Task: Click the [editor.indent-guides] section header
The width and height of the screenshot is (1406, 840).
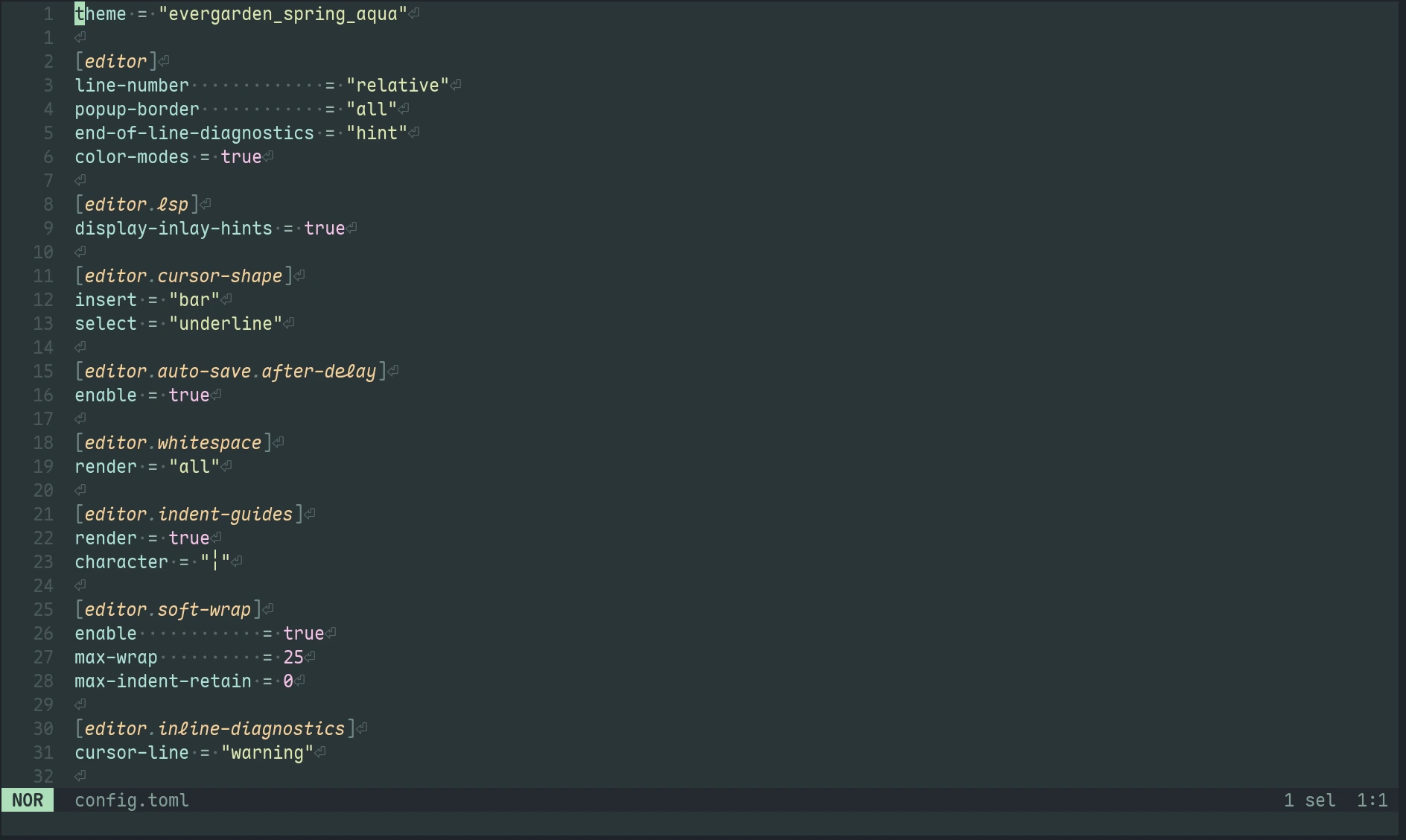Action: pyautogui.click(x=189, y=515)
